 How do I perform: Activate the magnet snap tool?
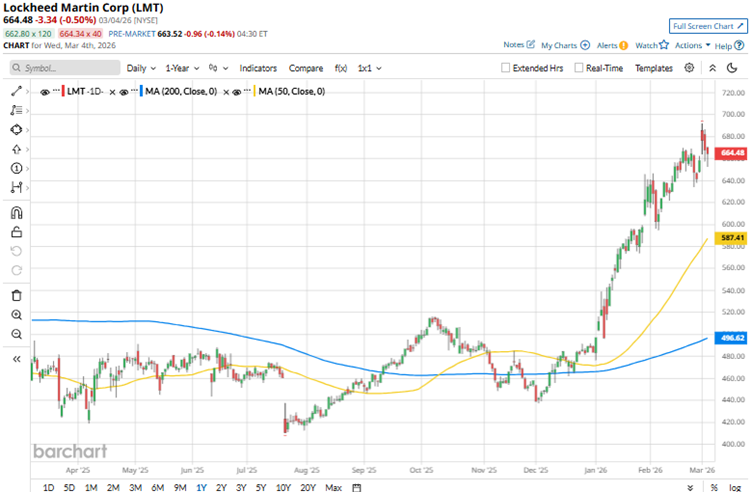[16, 212]
